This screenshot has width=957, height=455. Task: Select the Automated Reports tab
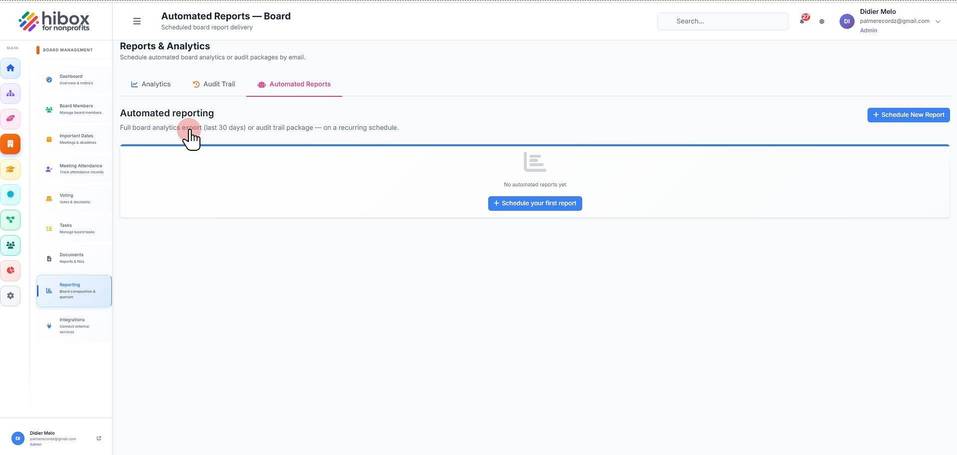(x=294, y=84)
